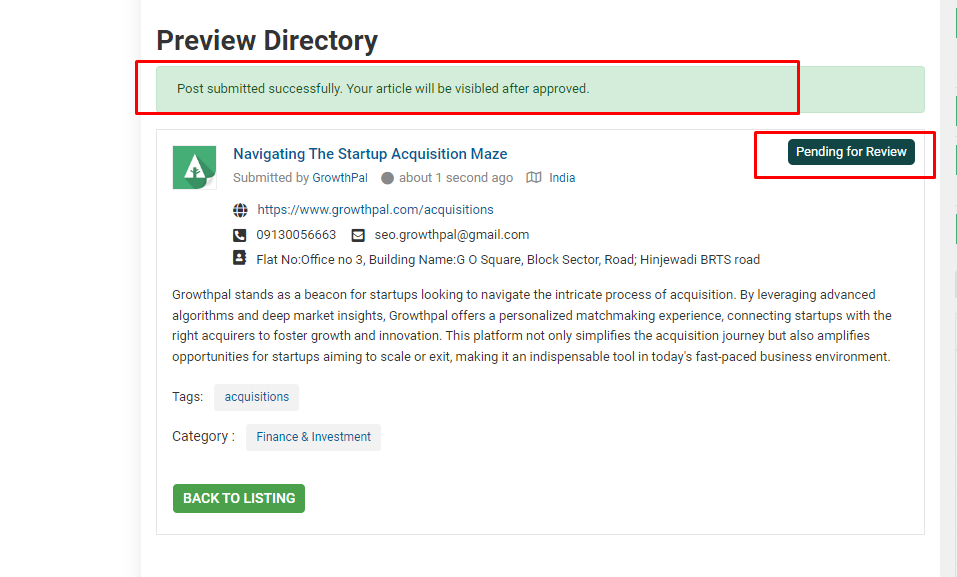Image resolution: width=957 pixels, height=577 pixels.
Task: Open the Navigating The Startup Acquisition Maze title
Action: click(x=370, y=154)
